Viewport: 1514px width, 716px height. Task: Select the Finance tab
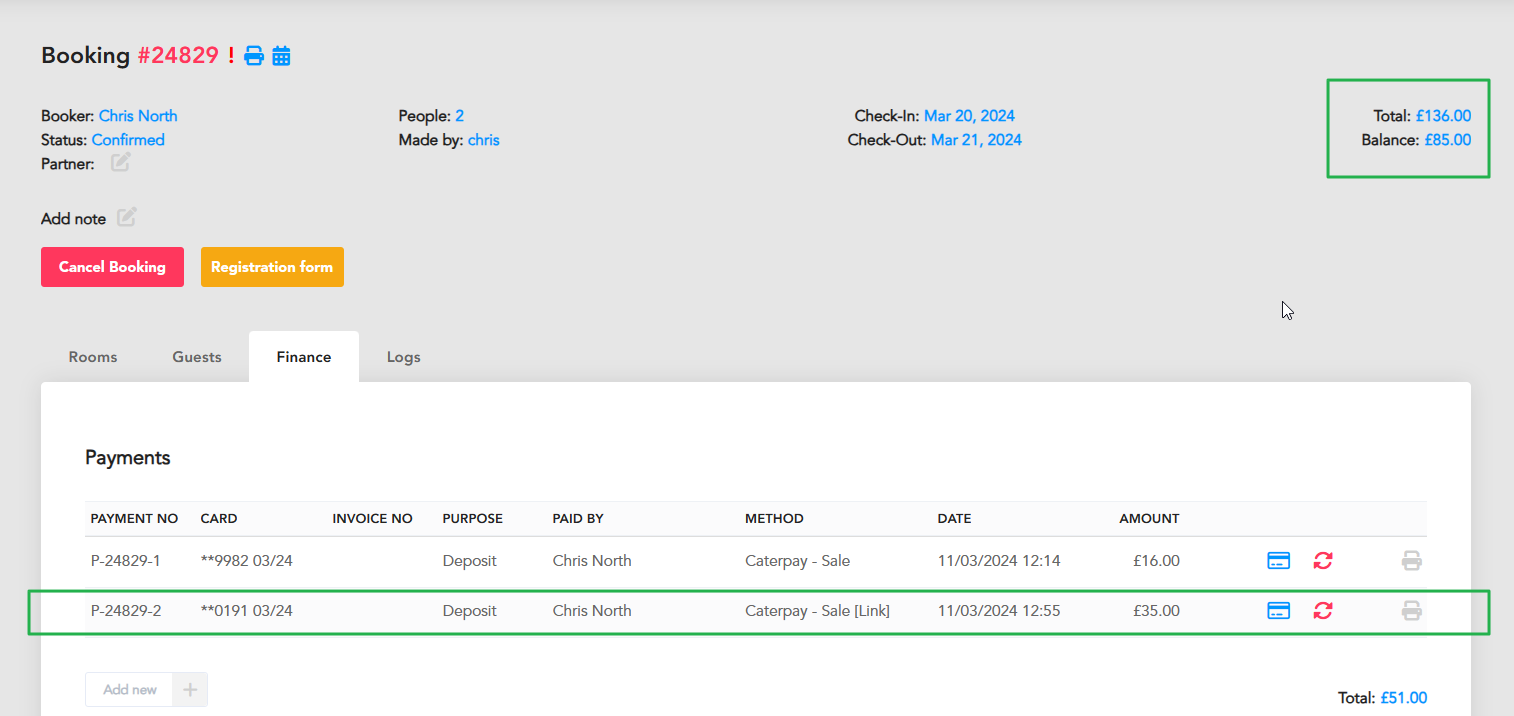(x=304, y=357)
